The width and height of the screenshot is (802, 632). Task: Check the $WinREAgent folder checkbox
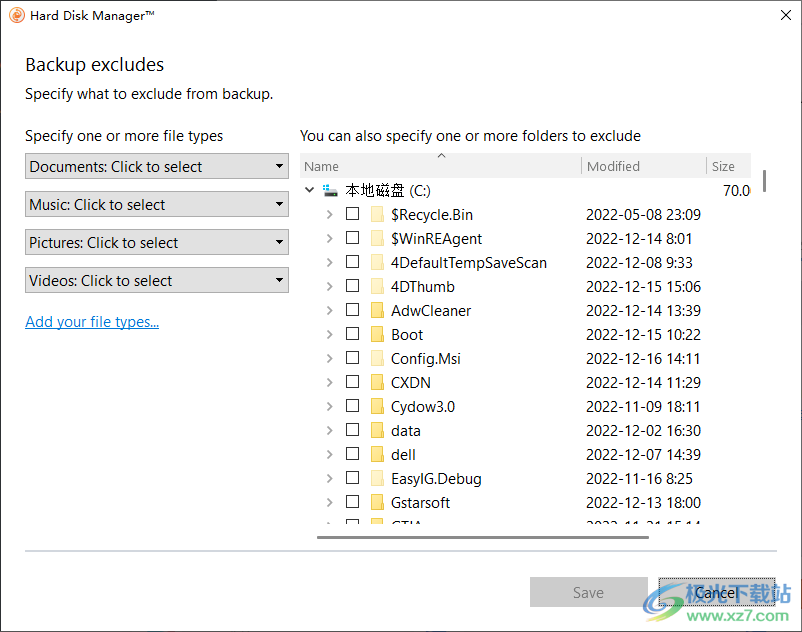pos(352,238)
